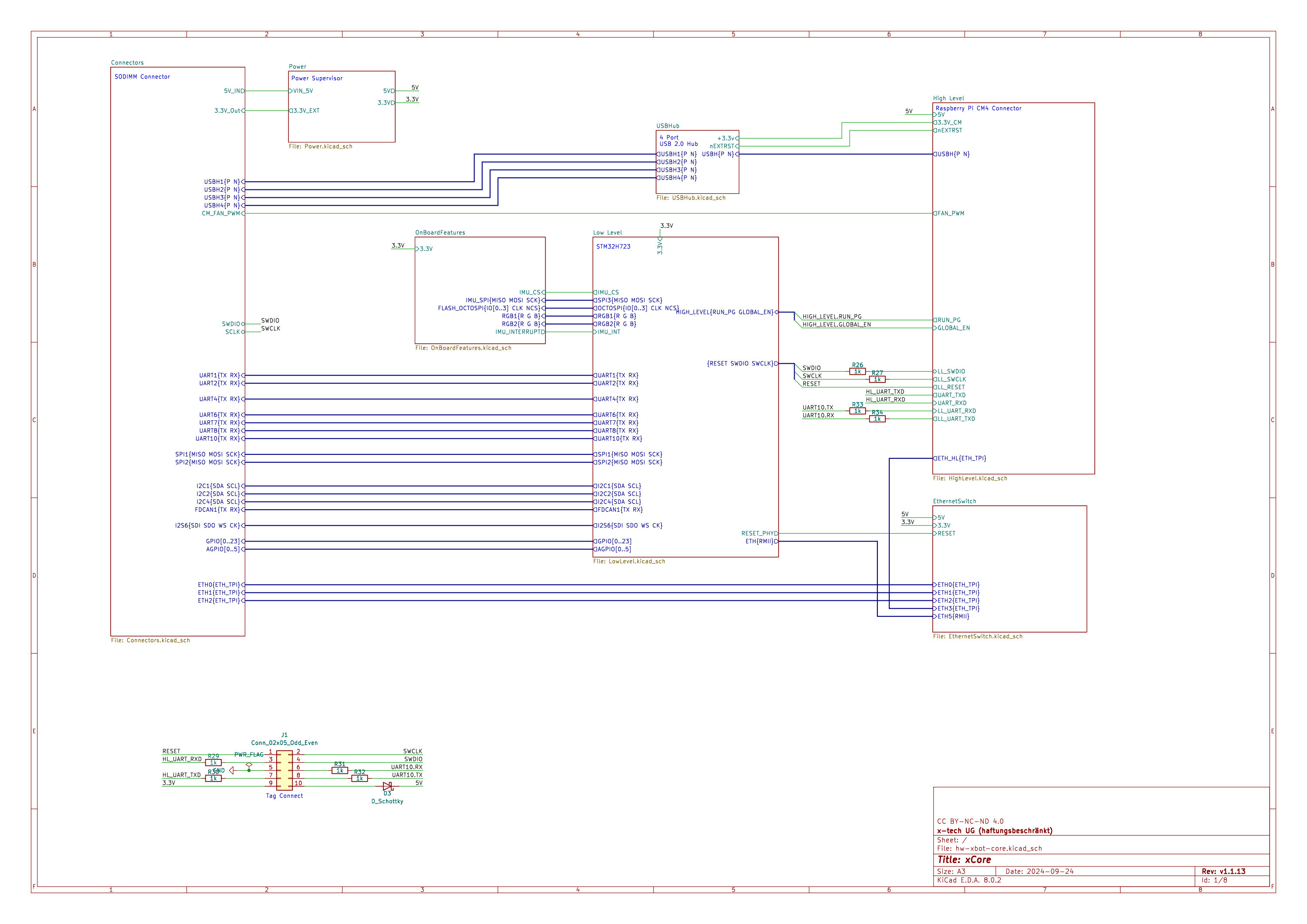Select resistor R32 beside connector J1
The width and height of the screenshot is (1307, 924).
pyautogui.click(x=360, y=778)
